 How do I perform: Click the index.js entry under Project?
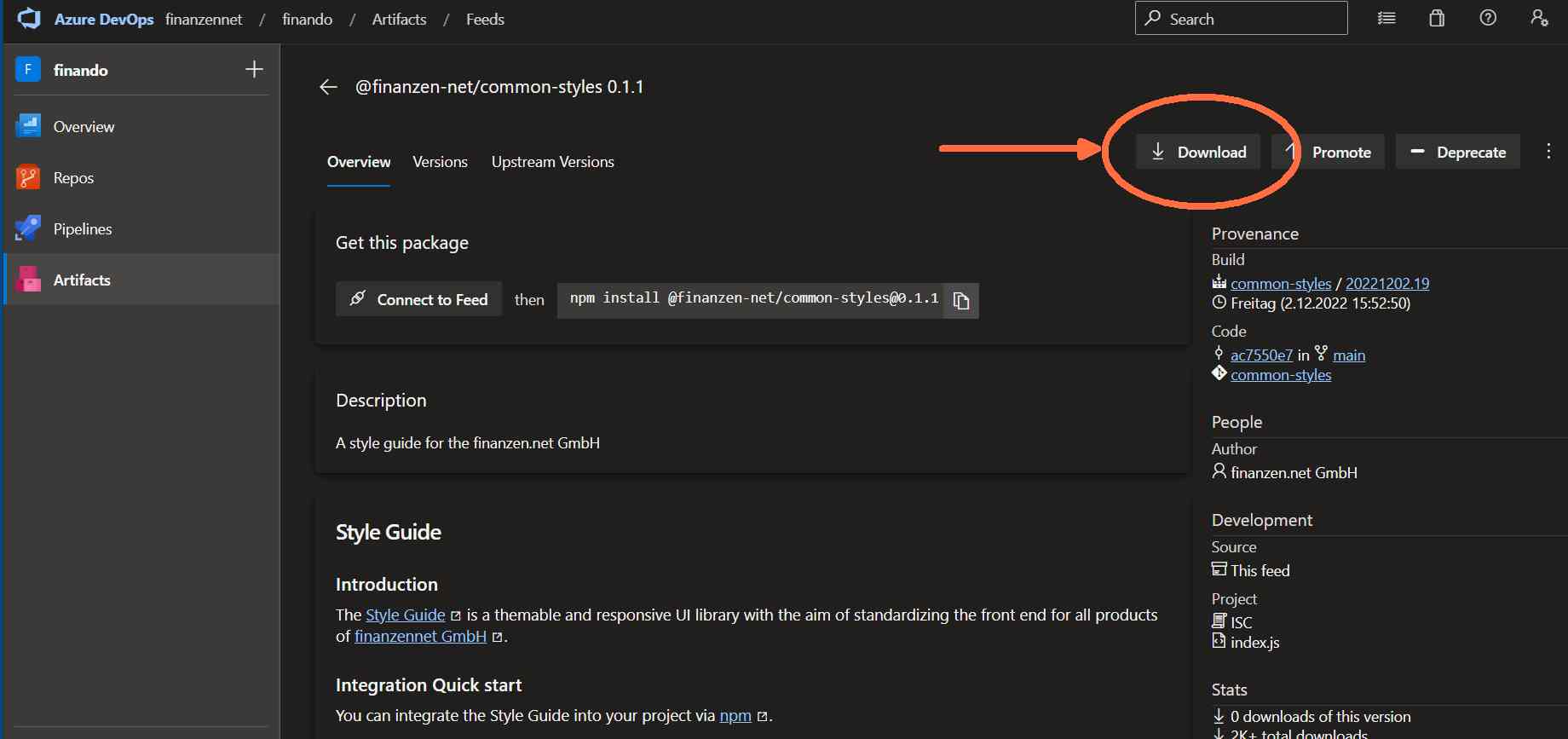(1254, 642)
